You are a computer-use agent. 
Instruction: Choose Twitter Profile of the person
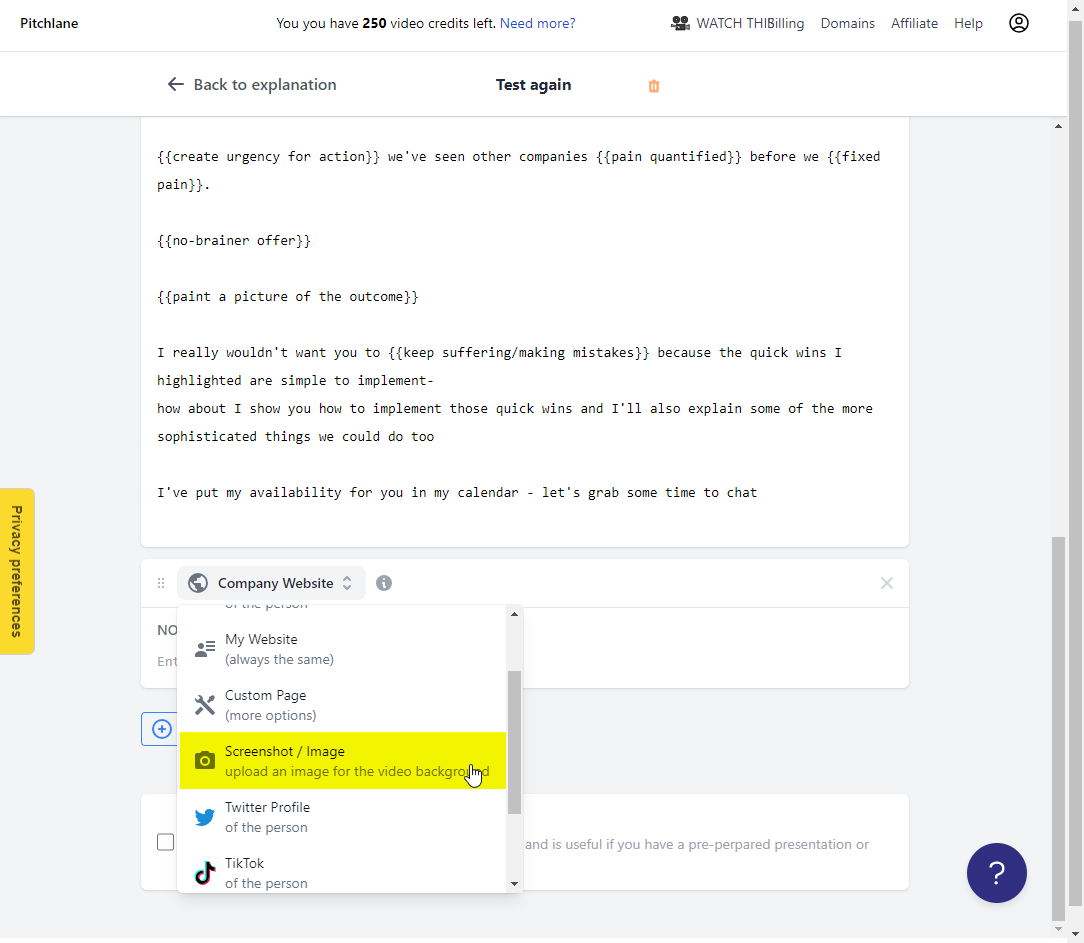(x=343, y=816)
